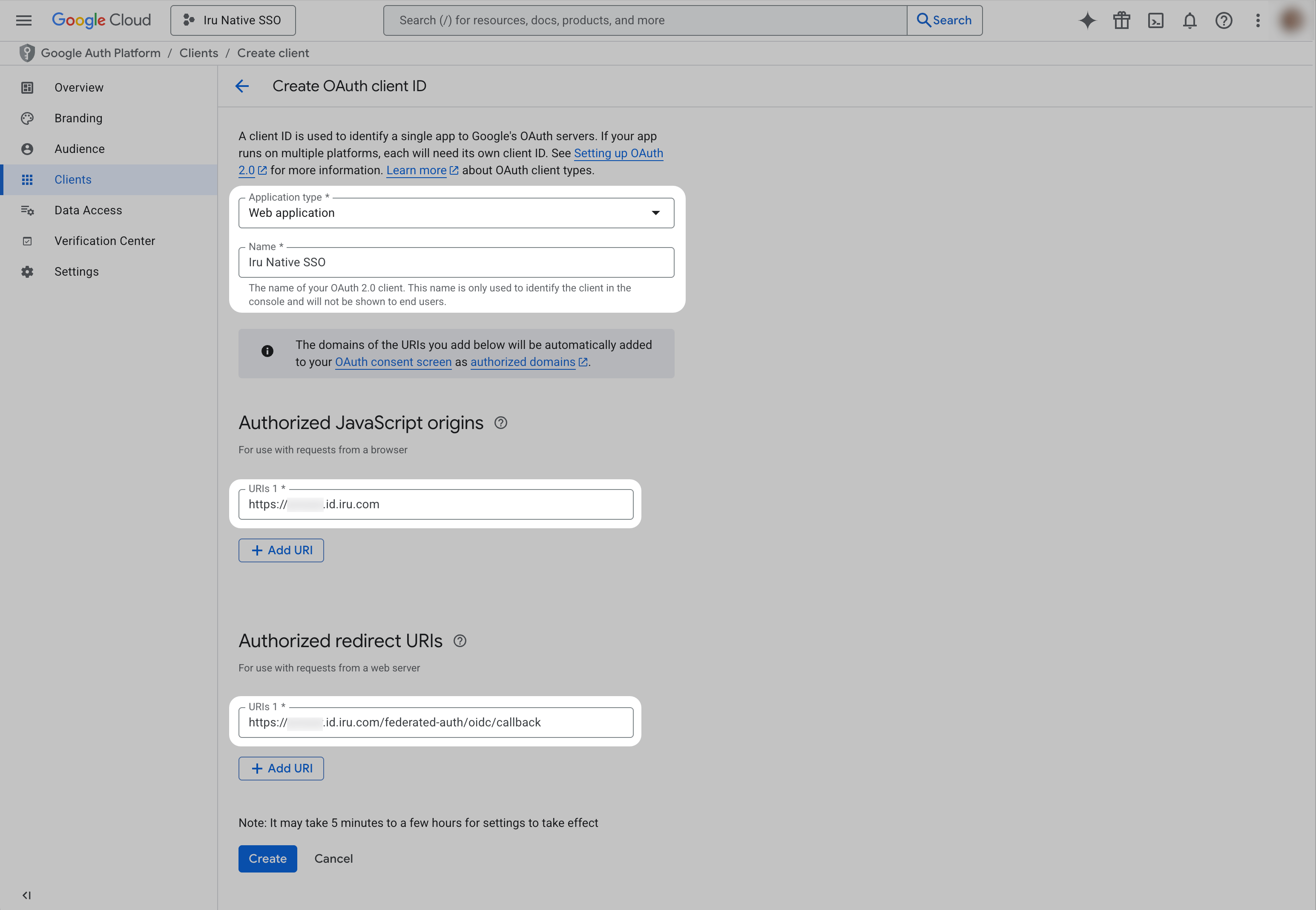Open the Setting up OAuth 2.0 link
1316x910 pixels.
click(x=618, y=153)
